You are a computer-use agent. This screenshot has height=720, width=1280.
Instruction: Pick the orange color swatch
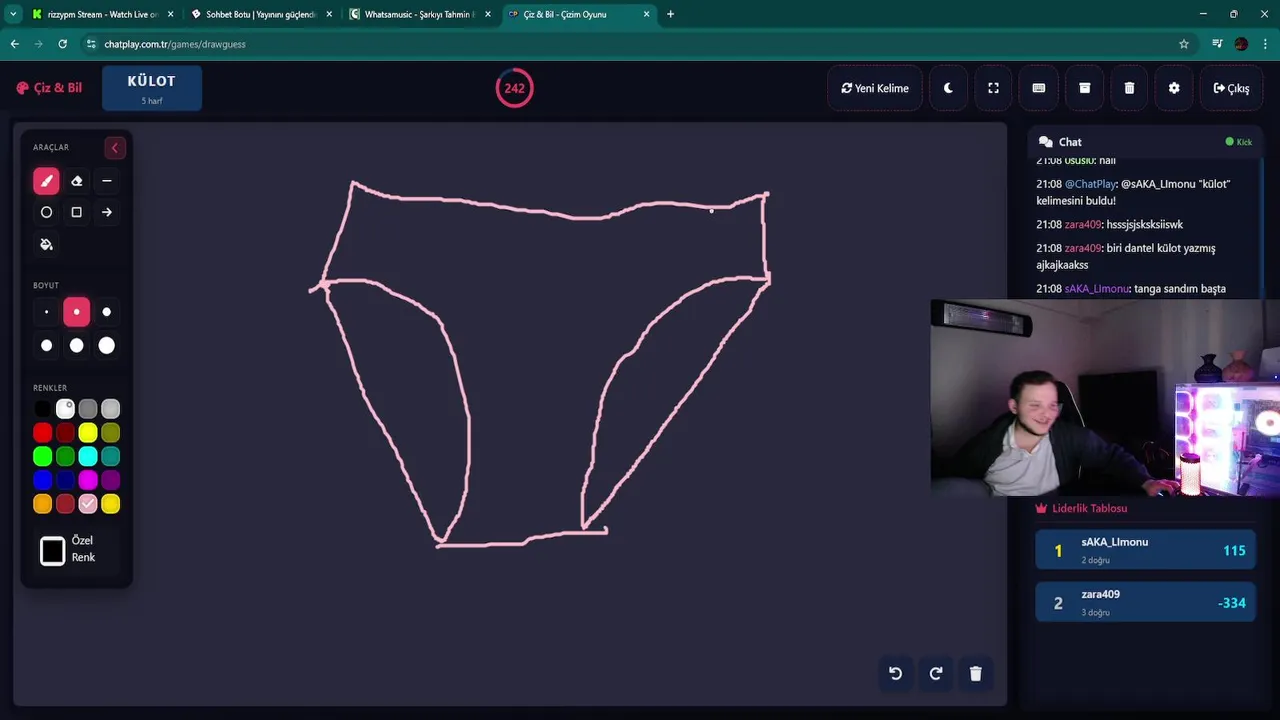point(42,504)
